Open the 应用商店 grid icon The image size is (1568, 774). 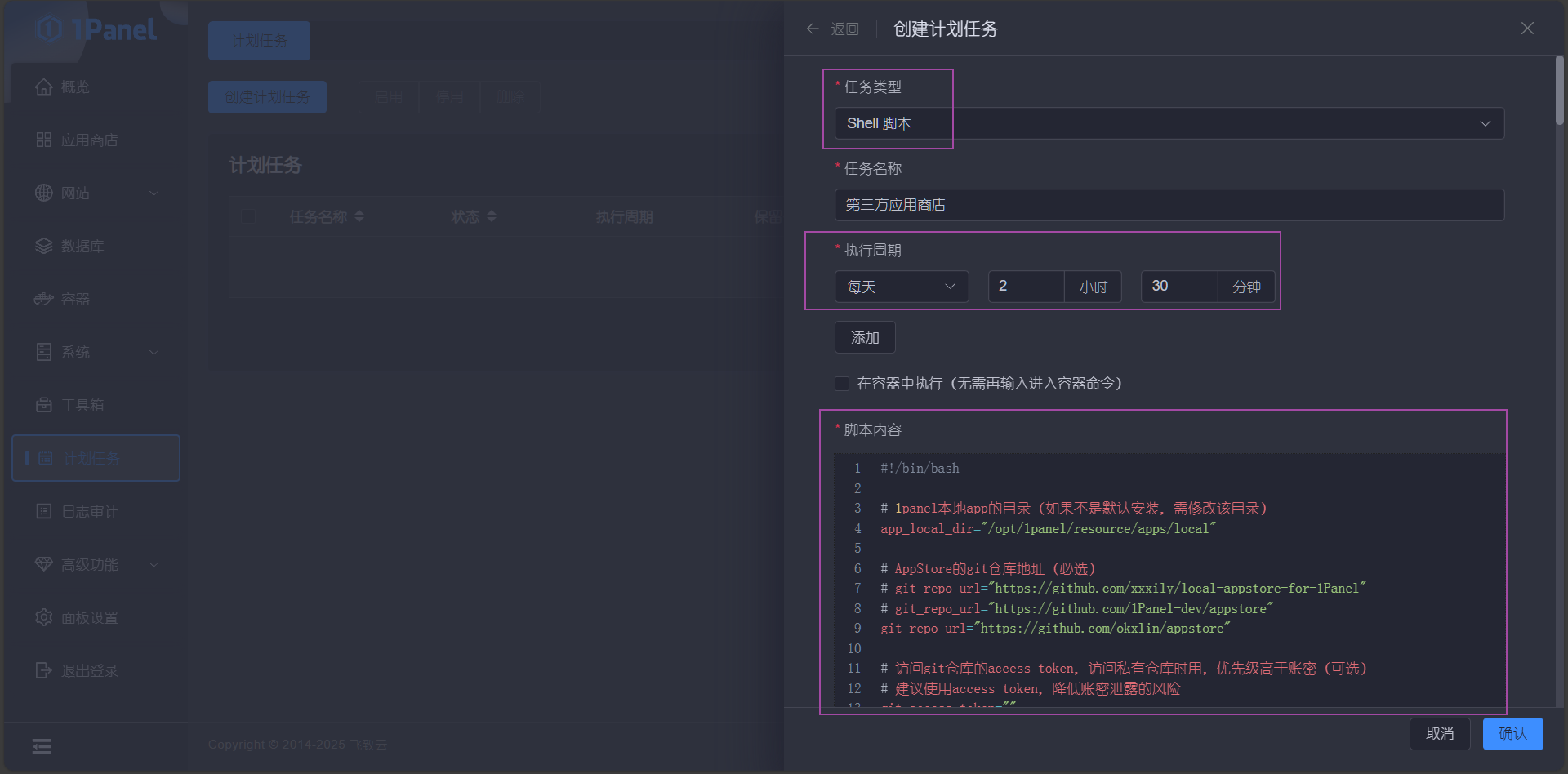click(x=44, y=140)
